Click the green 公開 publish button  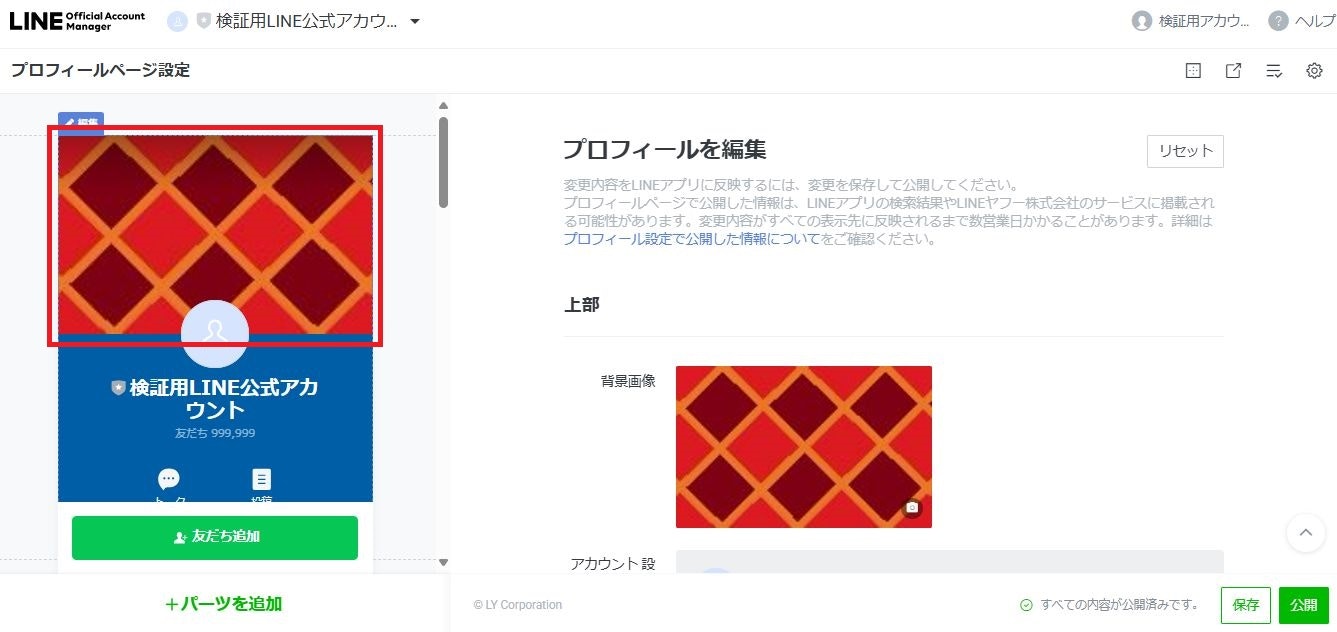click(1303, 605)
